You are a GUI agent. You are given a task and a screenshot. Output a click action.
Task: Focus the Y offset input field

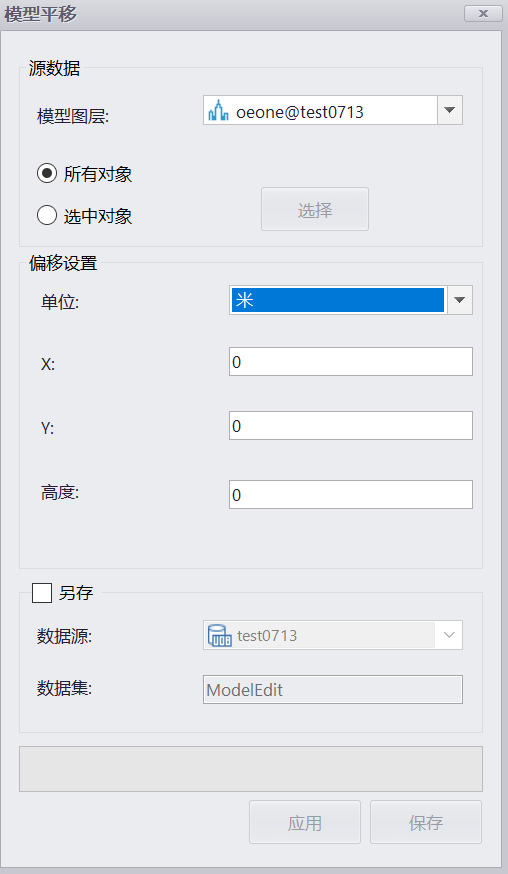click(x=351, y=425)
